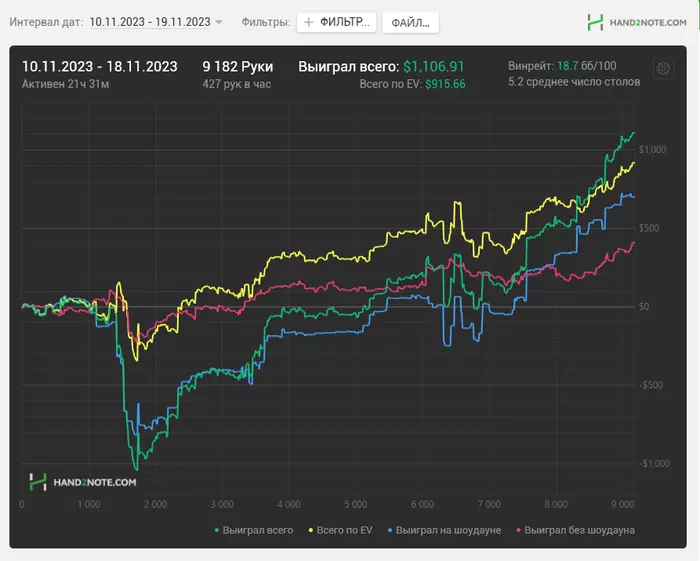This screenshot has width=700, height=561.
Task: Click the $0 y-axis label
Action: click(x=644, y=307)
